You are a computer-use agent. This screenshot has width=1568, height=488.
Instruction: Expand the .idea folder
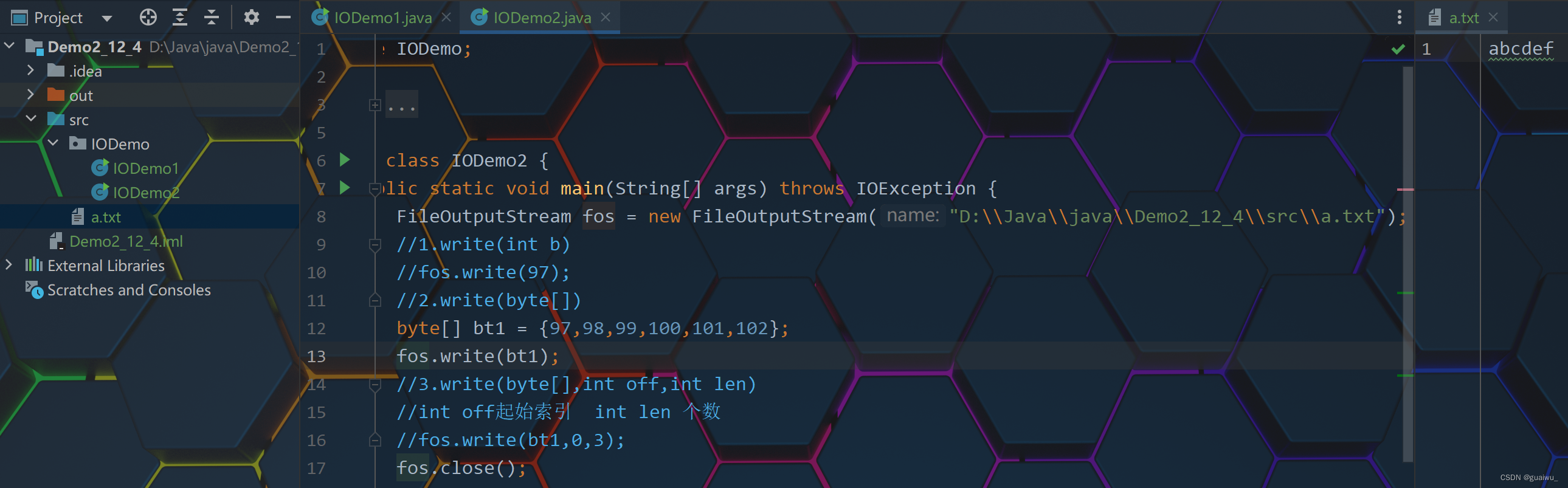coord(30,70)
